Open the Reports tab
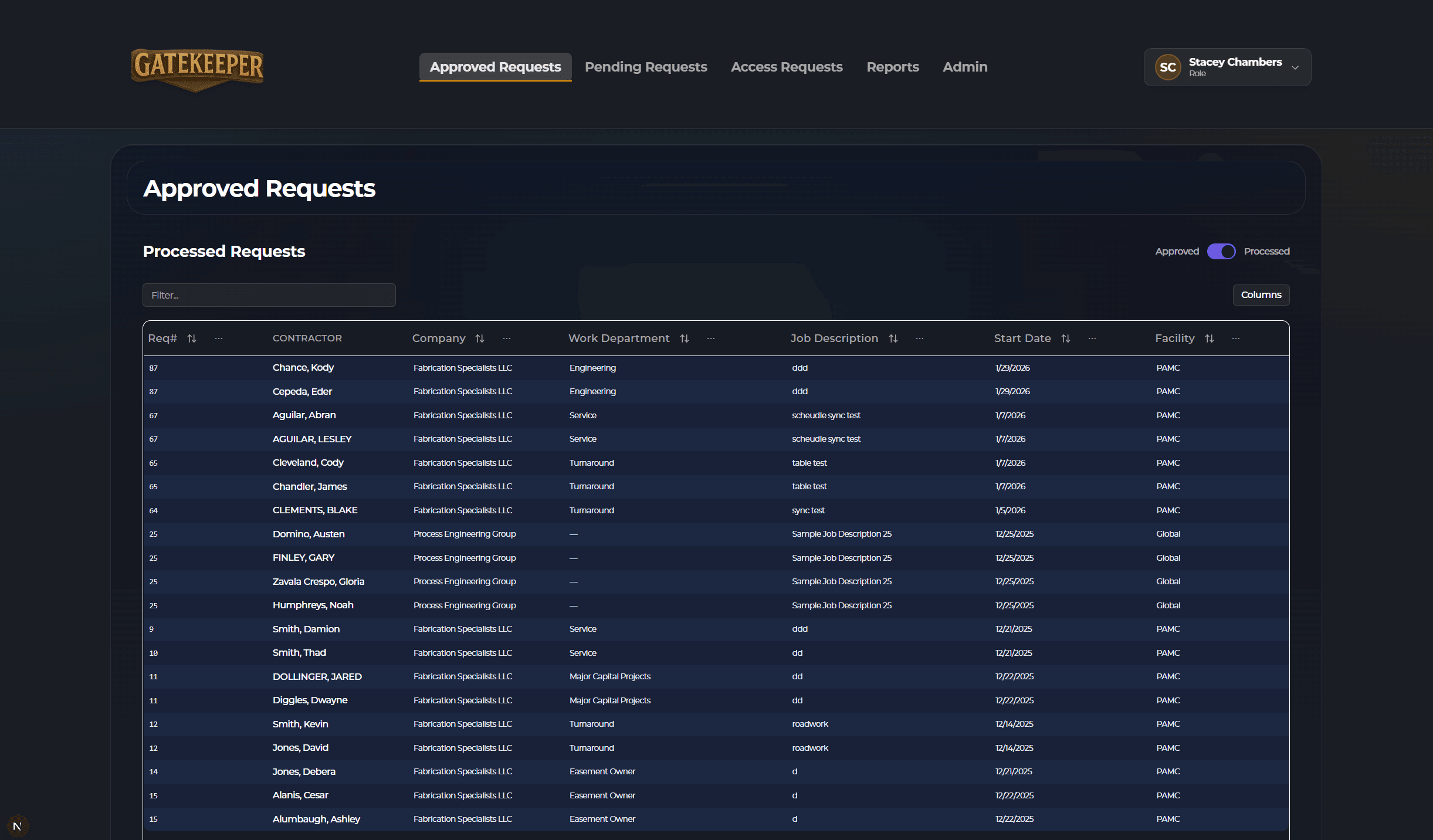The width and height of the screenshot is (1433, 840). pyautogui.click(x=893, y=67)
